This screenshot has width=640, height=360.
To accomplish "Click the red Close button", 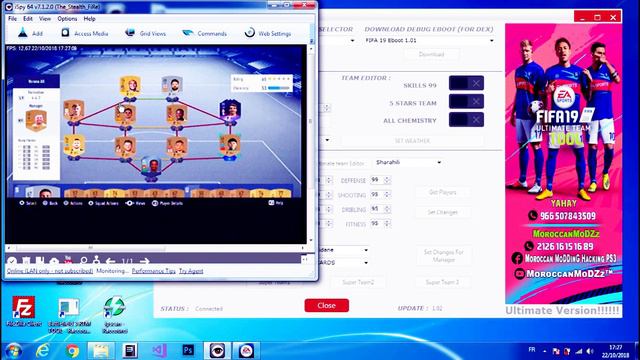I will pos(327,305).
